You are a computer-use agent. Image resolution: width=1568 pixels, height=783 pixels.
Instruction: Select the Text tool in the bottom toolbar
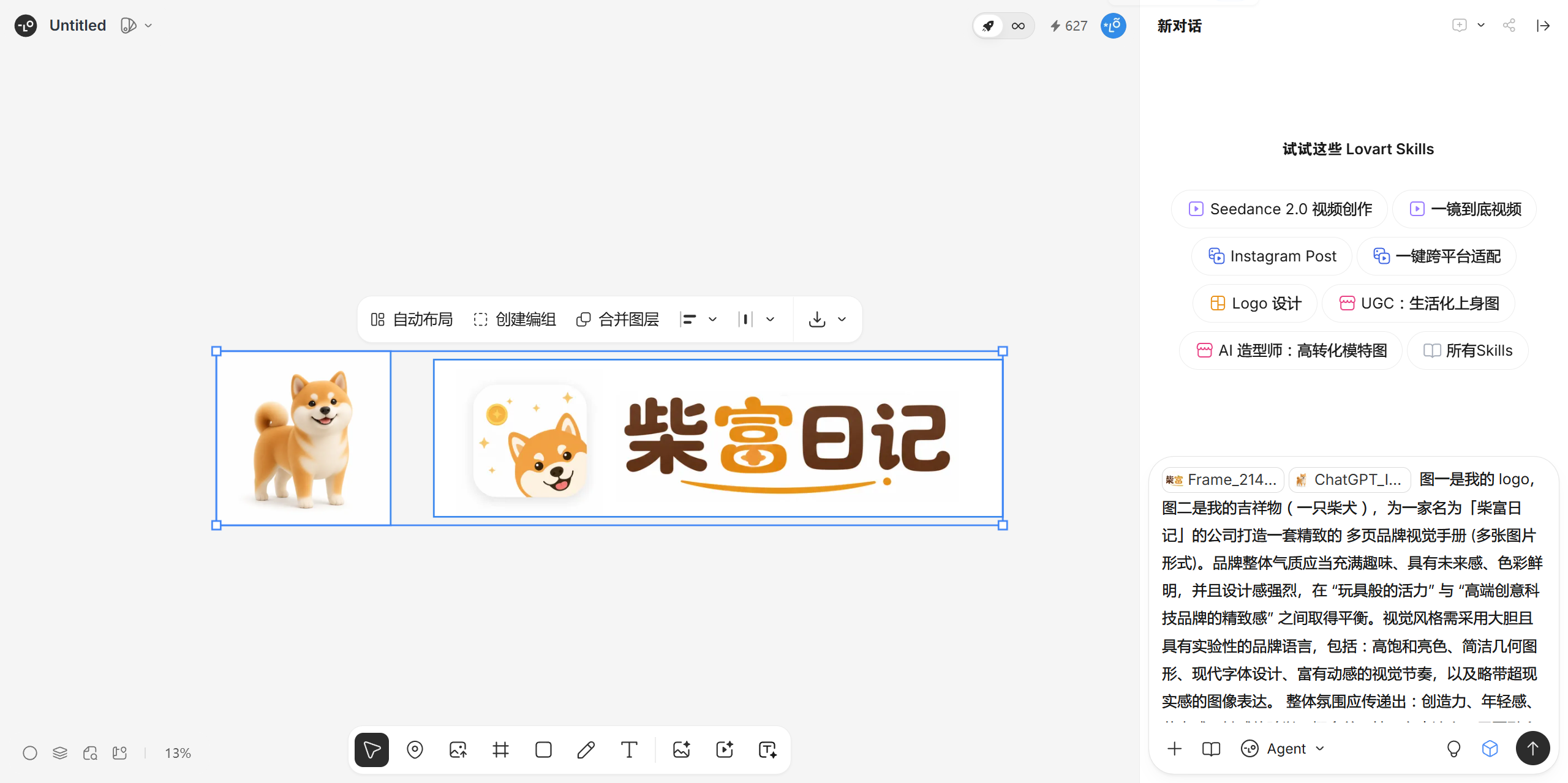629,749
